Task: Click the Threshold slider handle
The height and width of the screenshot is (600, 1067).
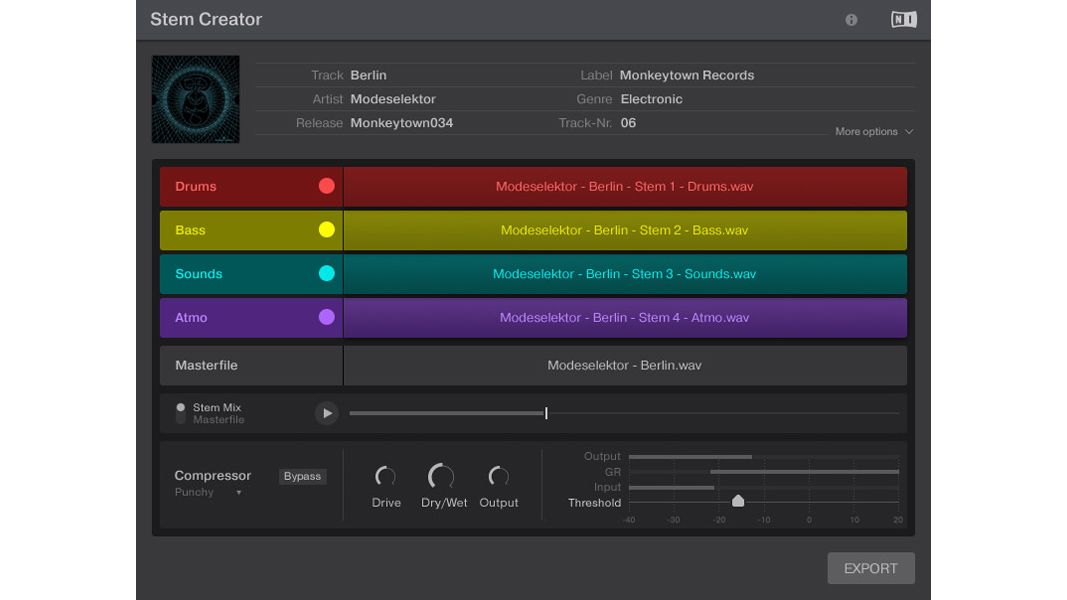Action: (738, 500)
